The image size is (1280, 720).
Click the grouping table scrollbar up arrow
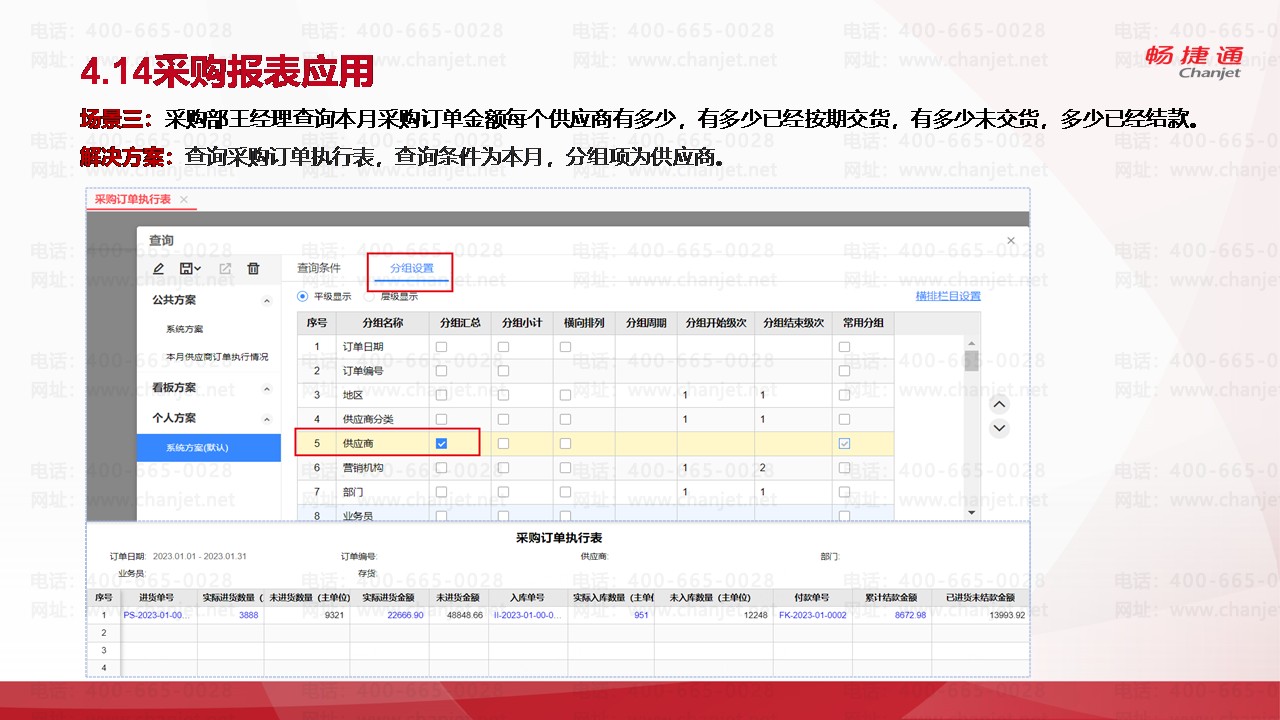coord(971,343)
